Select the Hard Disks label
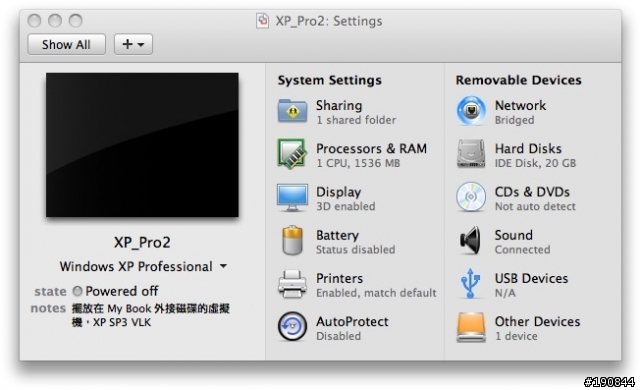 (x=528, y=148)
